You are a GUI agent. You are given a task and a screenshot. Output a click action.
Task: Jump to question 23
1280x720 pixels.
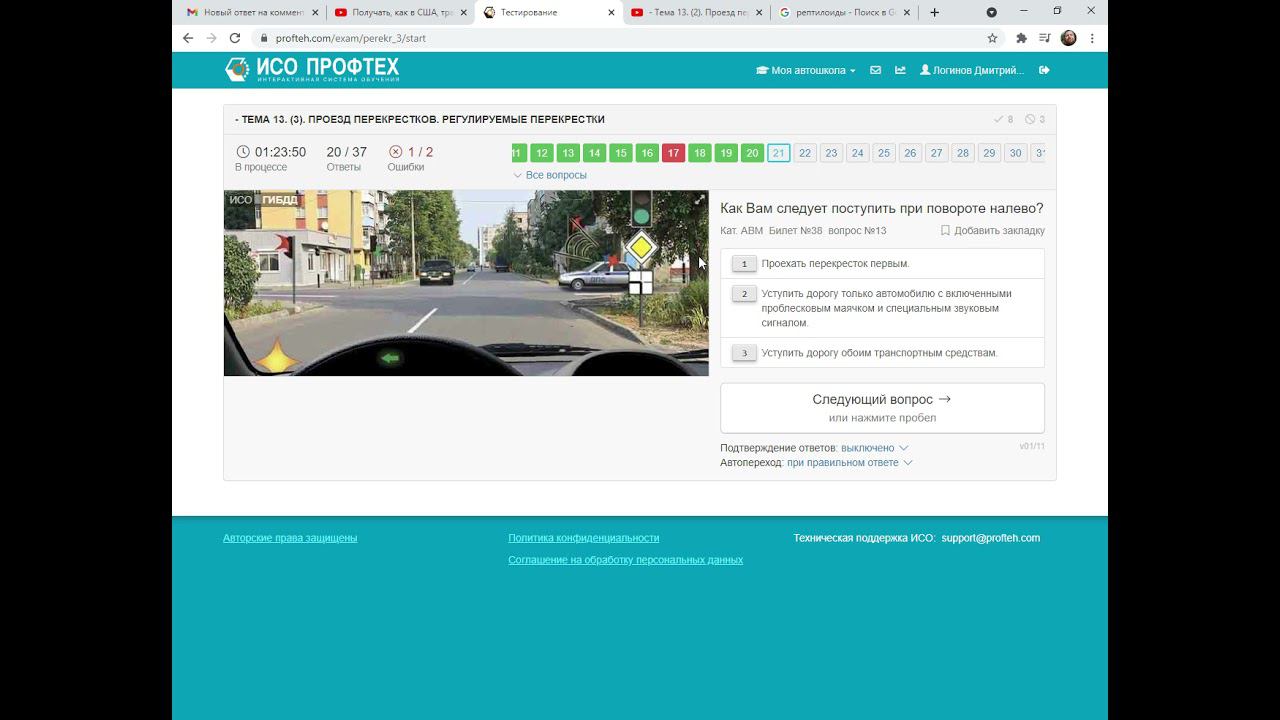831,153
